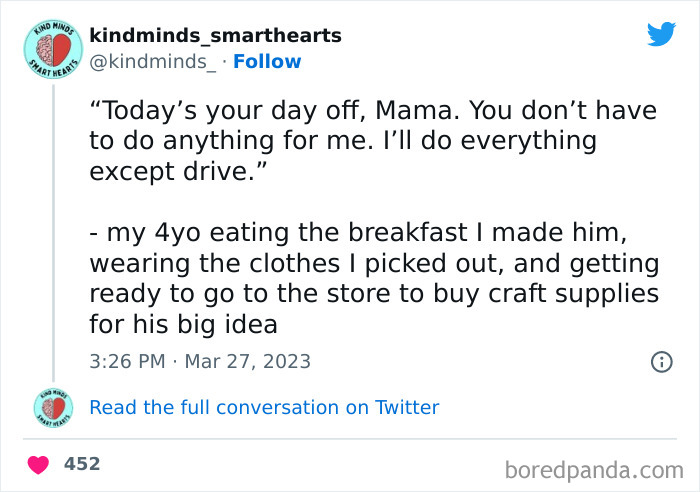Click the "ready to go to the store" line
This screenshot has width=700, height=492.
[374, 295]
